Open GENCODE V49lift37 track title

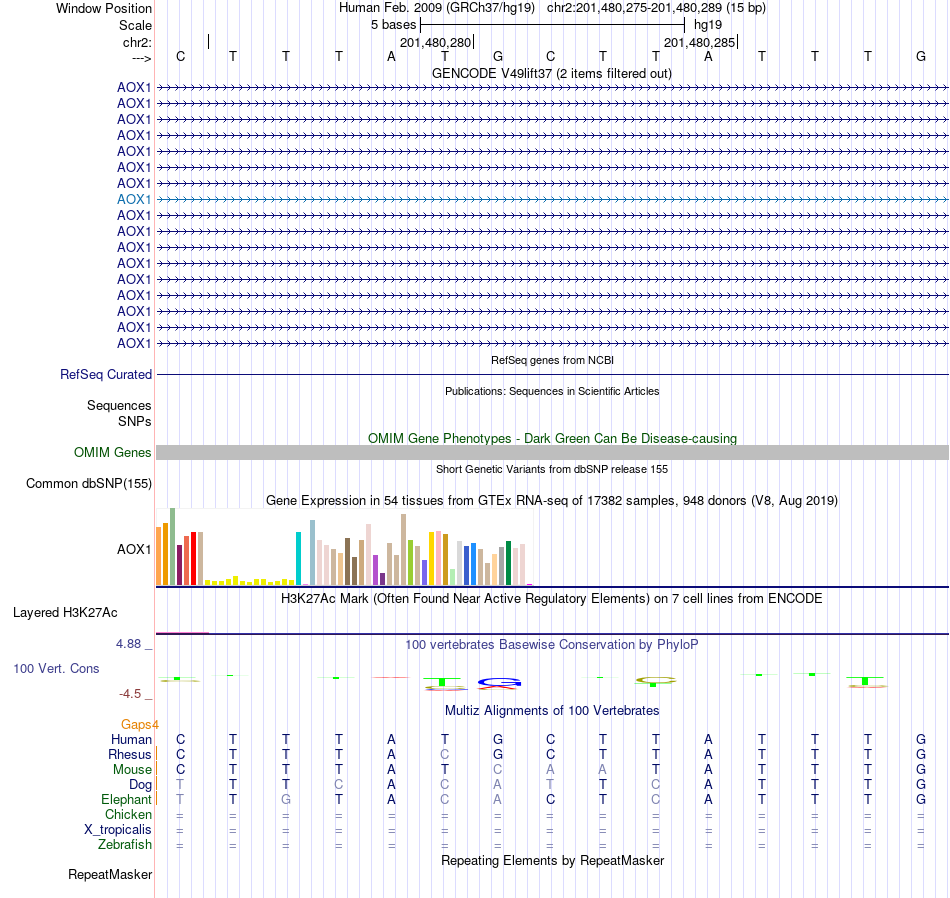pyautogui.click(x=551, y=73)
